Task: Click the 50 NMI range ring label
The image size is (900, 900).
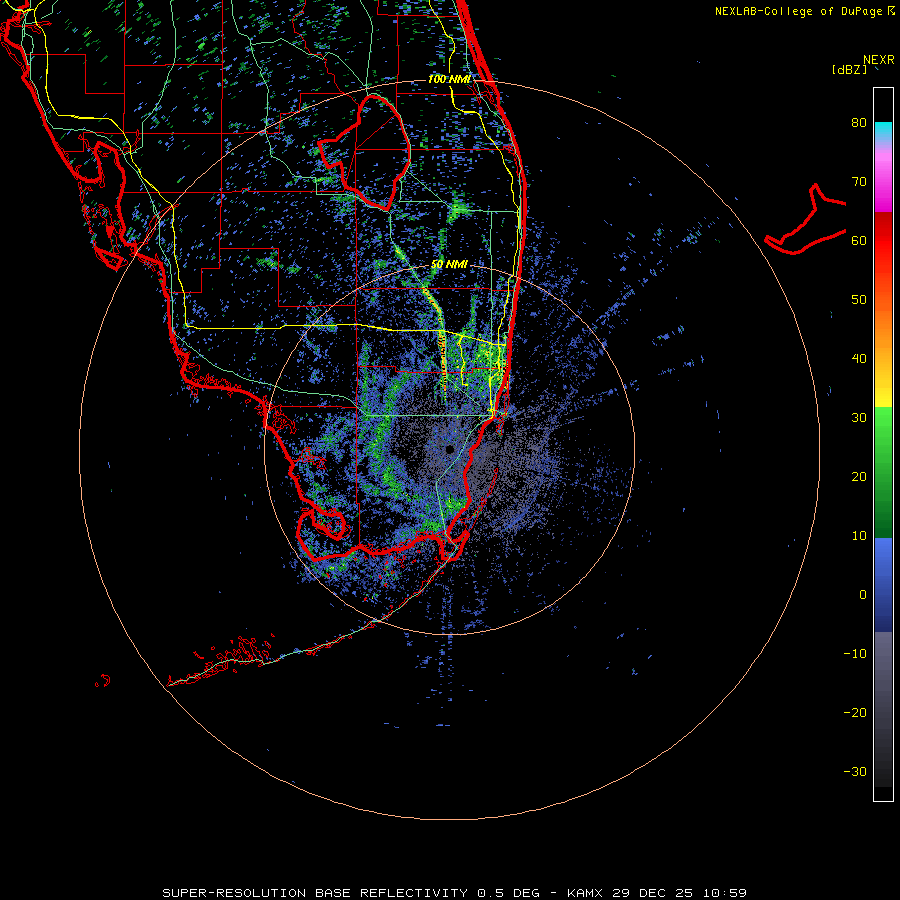Action: coord(449,265)
